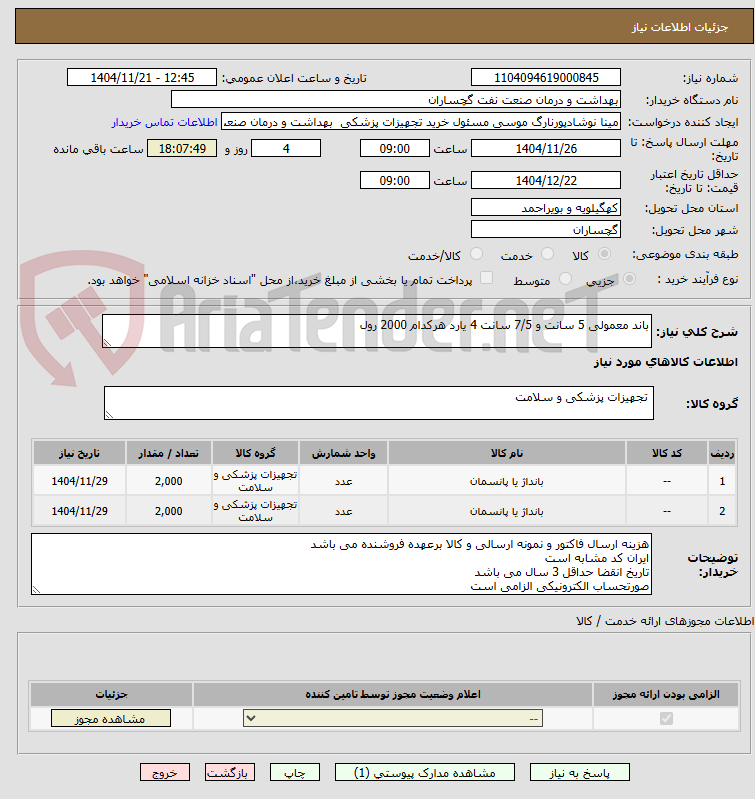
Task: Choose the متوسط purchase type radio
Action: coord(565,279)
